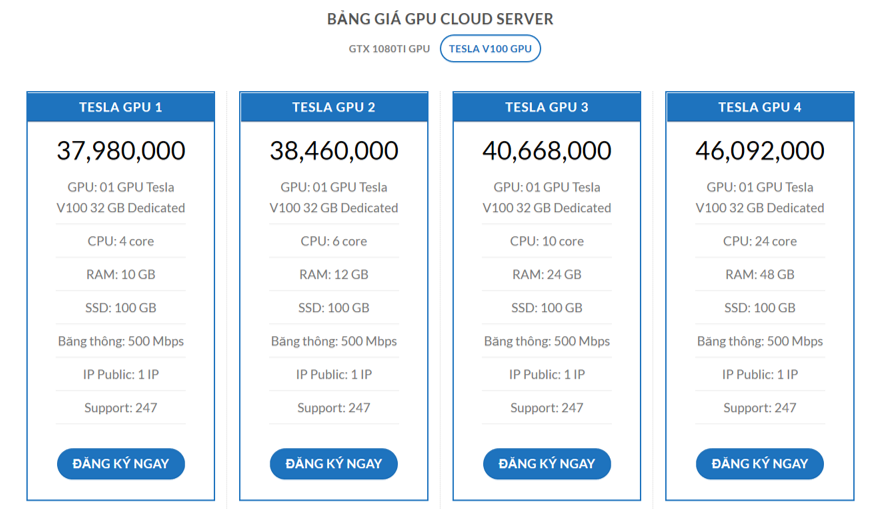Click 'Support: 247' in Tesla GPU 2 card
Viewport: 884px width, 509px height.
pos(334,408)
